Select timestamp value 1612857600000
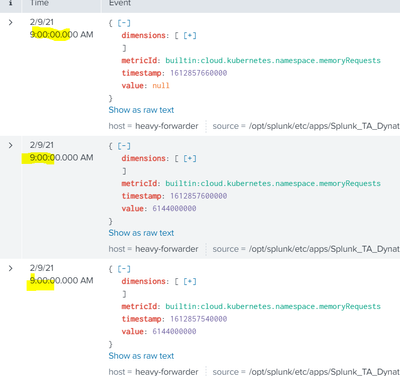 199,196
